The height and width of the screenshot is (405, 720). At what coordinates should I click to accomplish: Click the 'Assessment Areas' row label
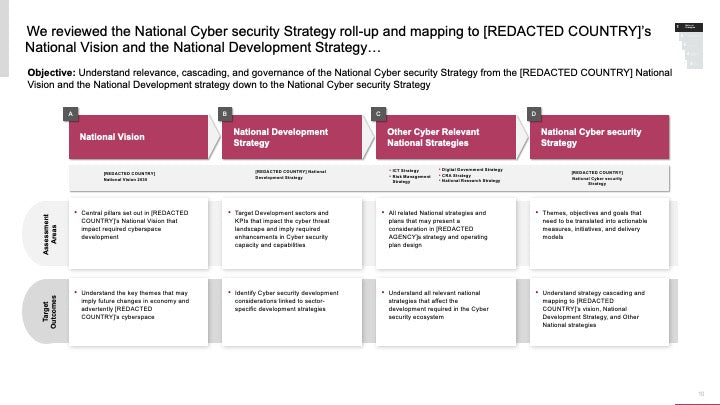49,234
